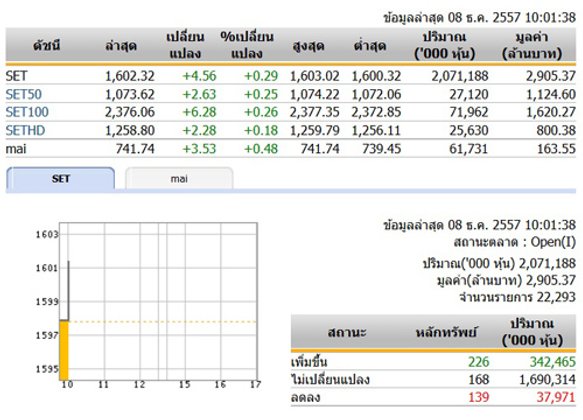The width and height of the screenshot is (583, 420).
Task: Click the ลดลง status row label
Action: [x=305, y=397]
